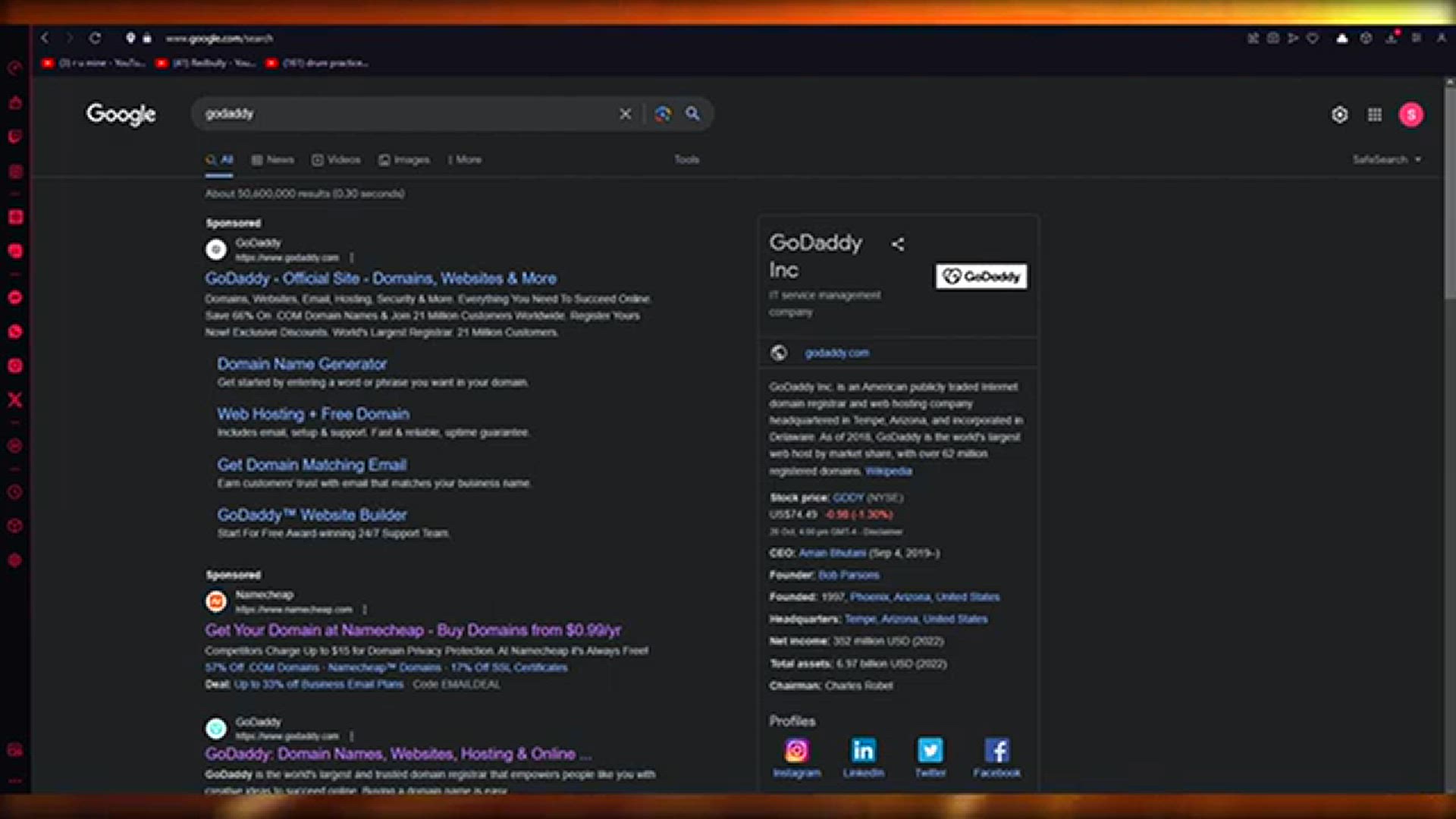Open GoDaddy Instagram profile icon
This screenshot has height=819, width=1456.
pyautogui.click(x=796, y=751)
